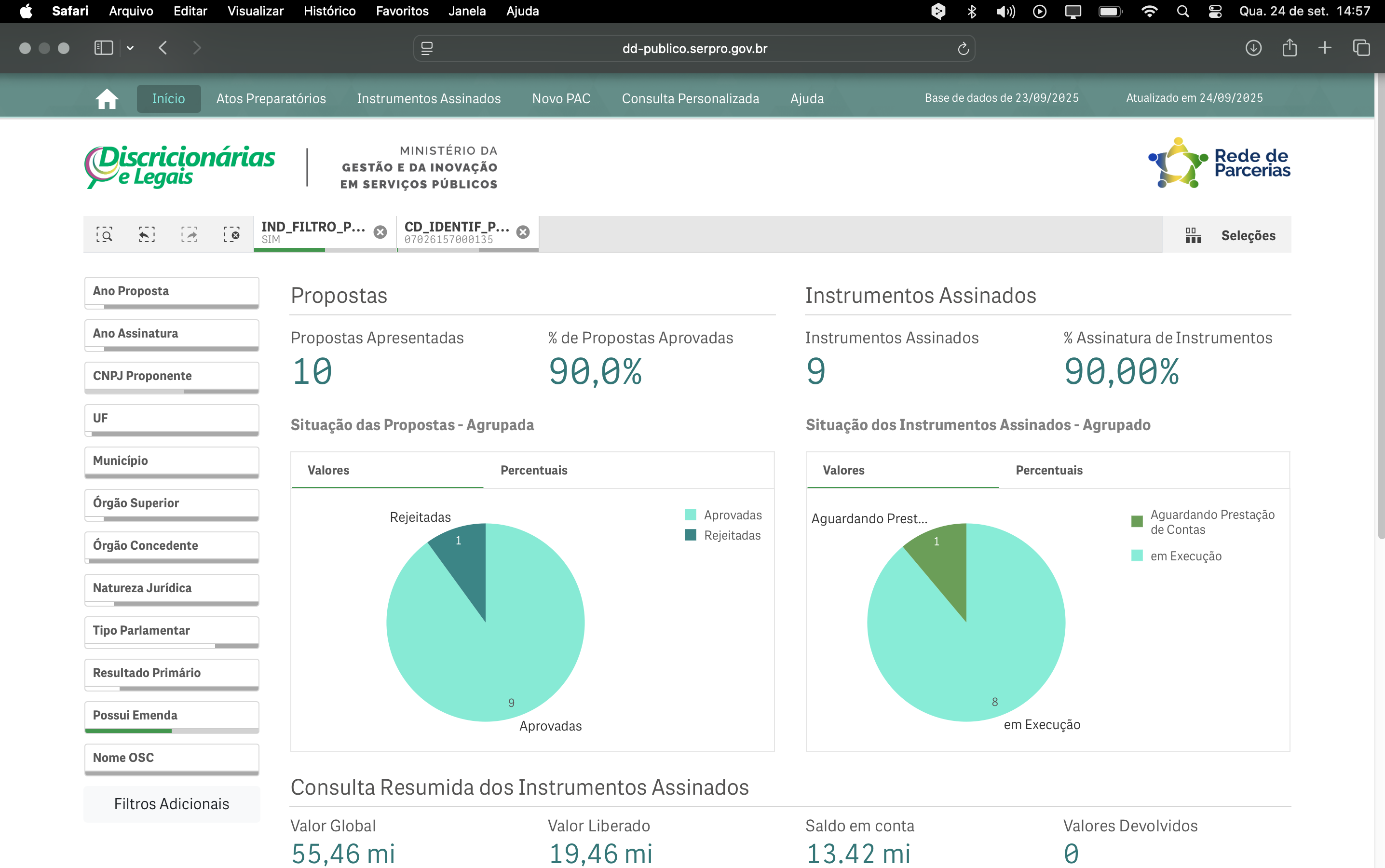The image size is (1385, 868).
Task: Open the Seleções selections tool
Action: pos(1230,235)
